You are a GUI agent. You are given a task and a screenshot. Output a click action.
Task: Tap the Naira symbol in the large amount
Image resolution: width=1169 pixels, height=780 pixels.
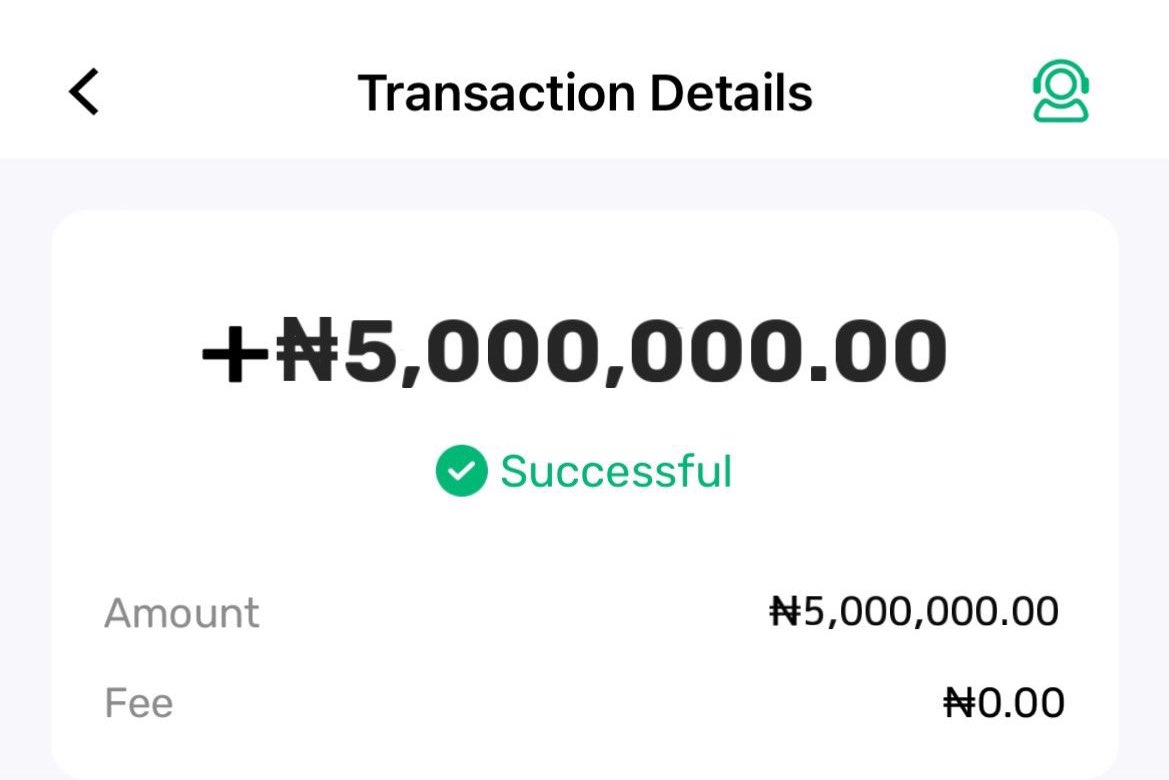(x=308, y=349)
